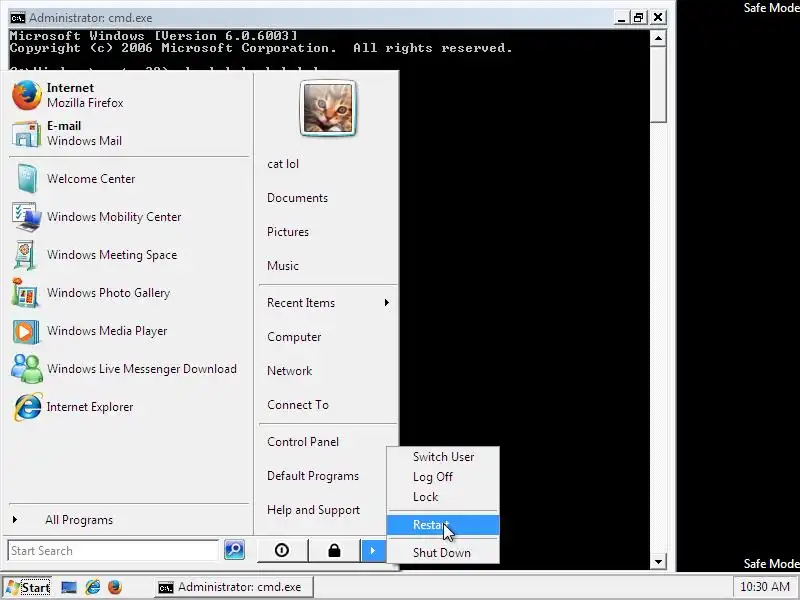Click Internet Explorer quick launch icon

[93, 587]
